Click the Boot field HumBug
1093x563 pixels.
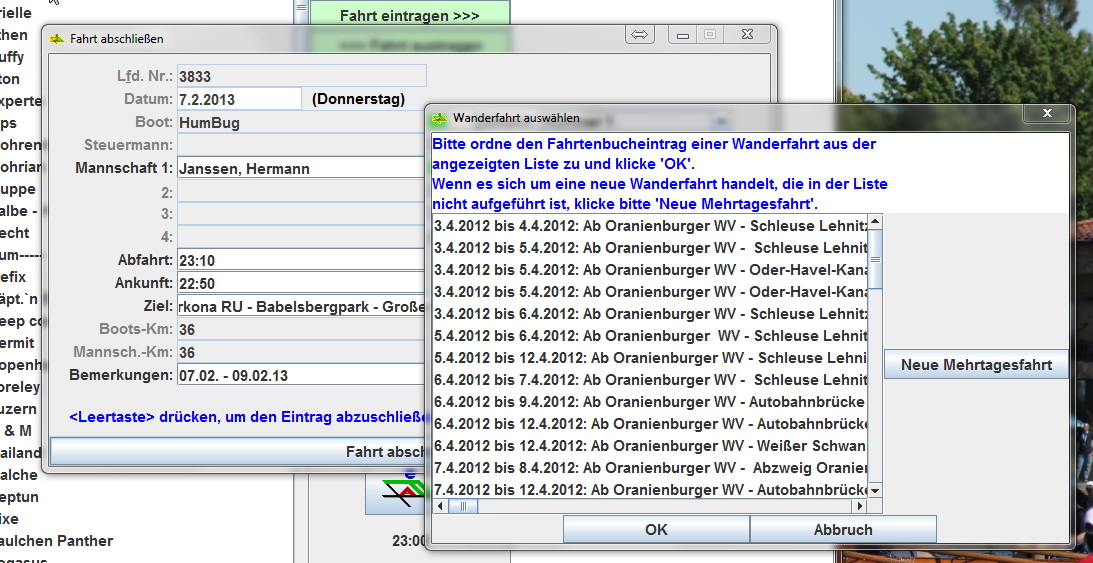point(302,123)
